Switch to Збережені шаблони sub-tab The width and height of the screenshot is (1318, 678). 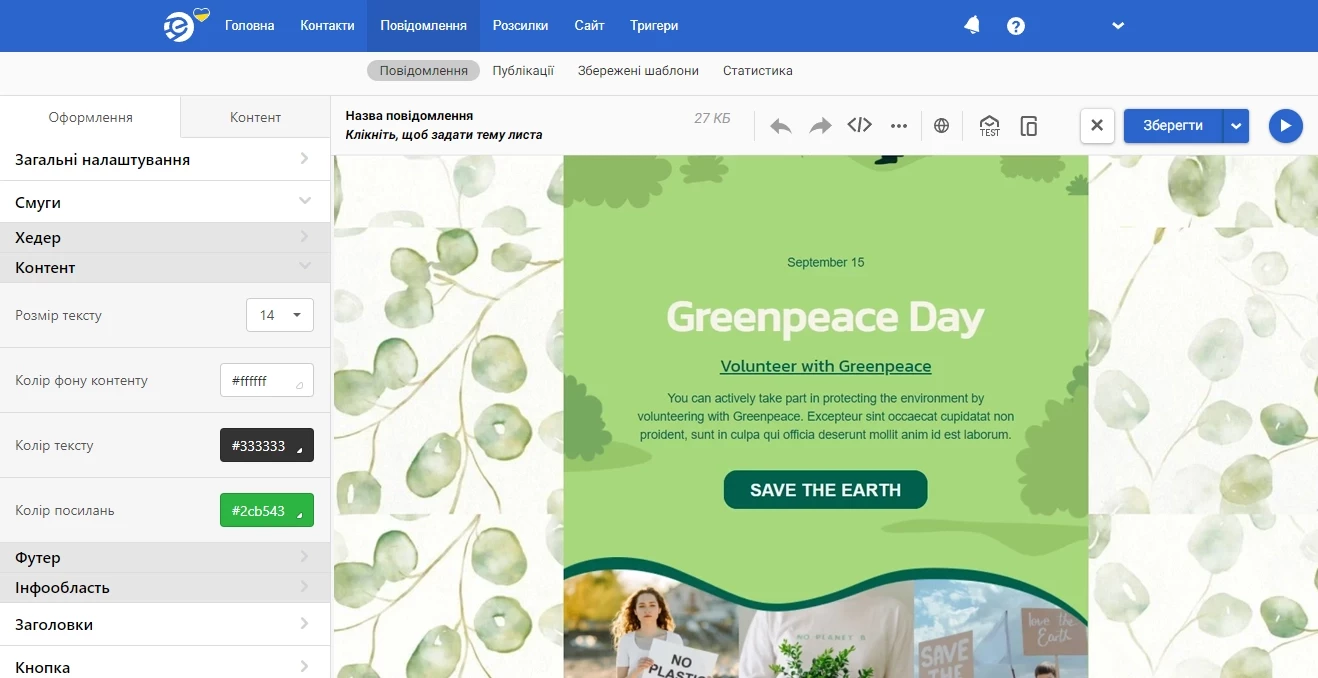638,71
